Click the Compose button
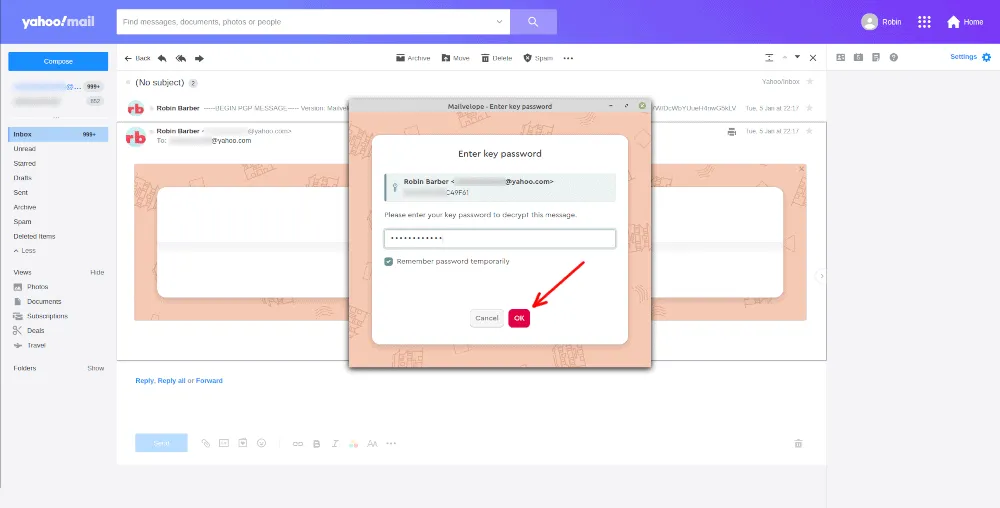The width and height of the screenshot is (1000, 508). click(x=58, y=61)
